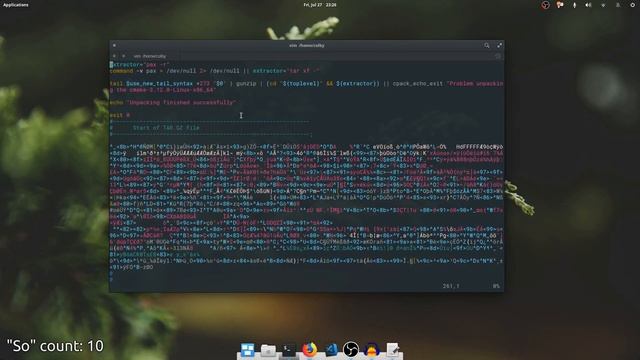The width and height of the screenshot is (640, 360).
Task: Open Multitasking View from the dock
Action: 247,350
